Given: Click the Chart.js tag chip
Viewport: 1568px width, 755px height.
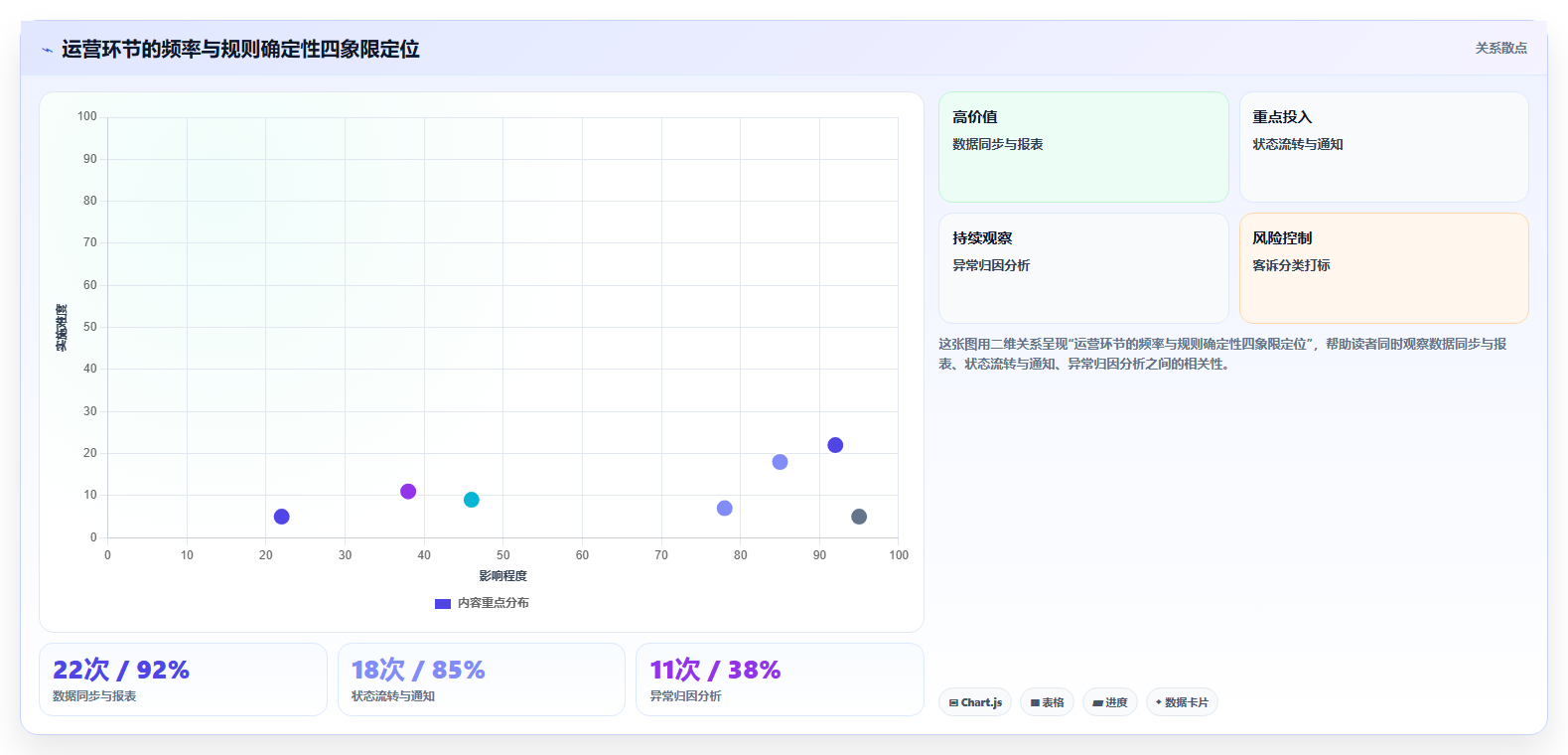Looking at the screenshot, I should (975, 702).
